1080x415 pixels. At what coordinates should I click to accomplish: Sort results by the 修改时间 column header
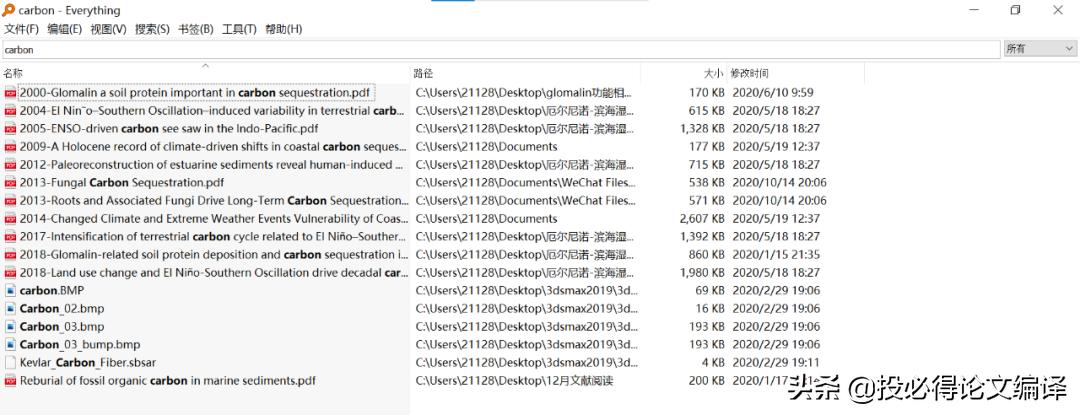[x=750, y=73]
